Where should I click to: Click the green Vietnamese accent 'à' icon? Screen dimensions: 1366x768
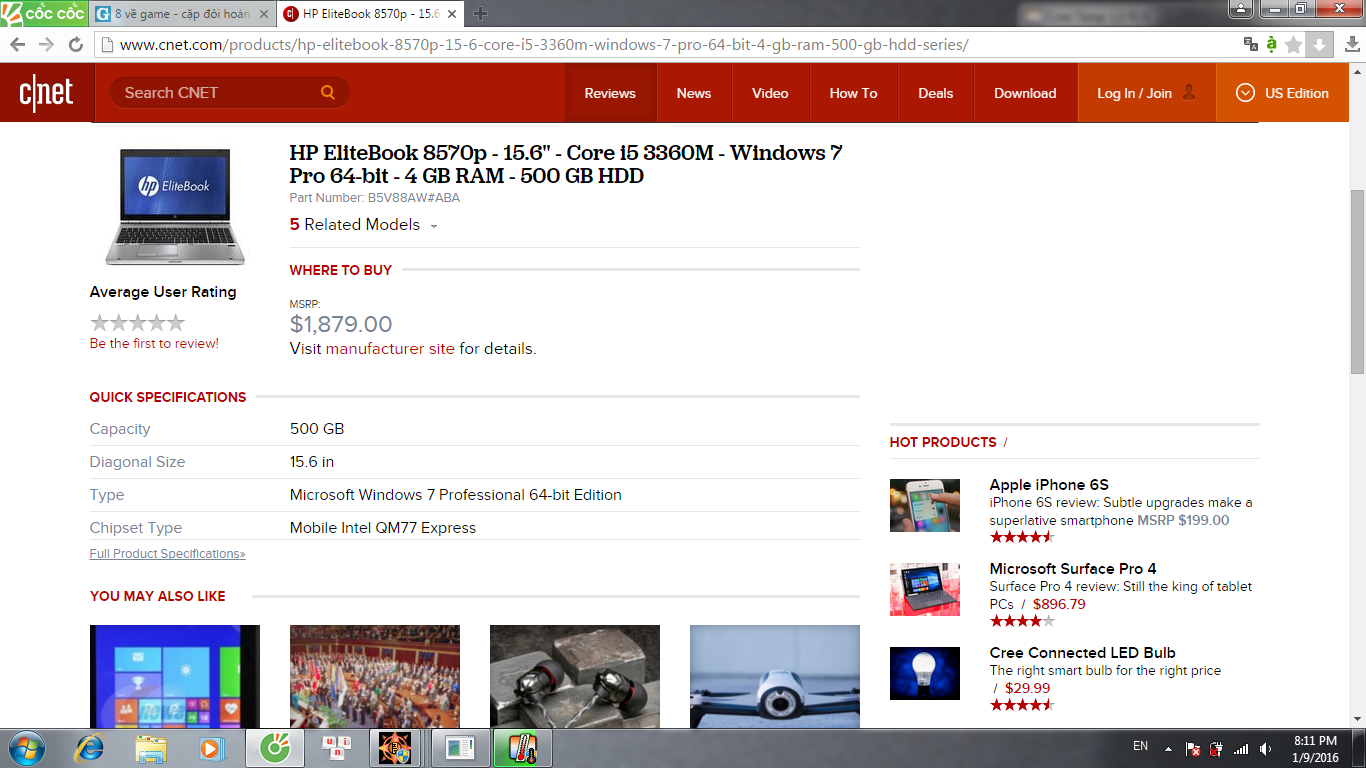pos(1271,45)
